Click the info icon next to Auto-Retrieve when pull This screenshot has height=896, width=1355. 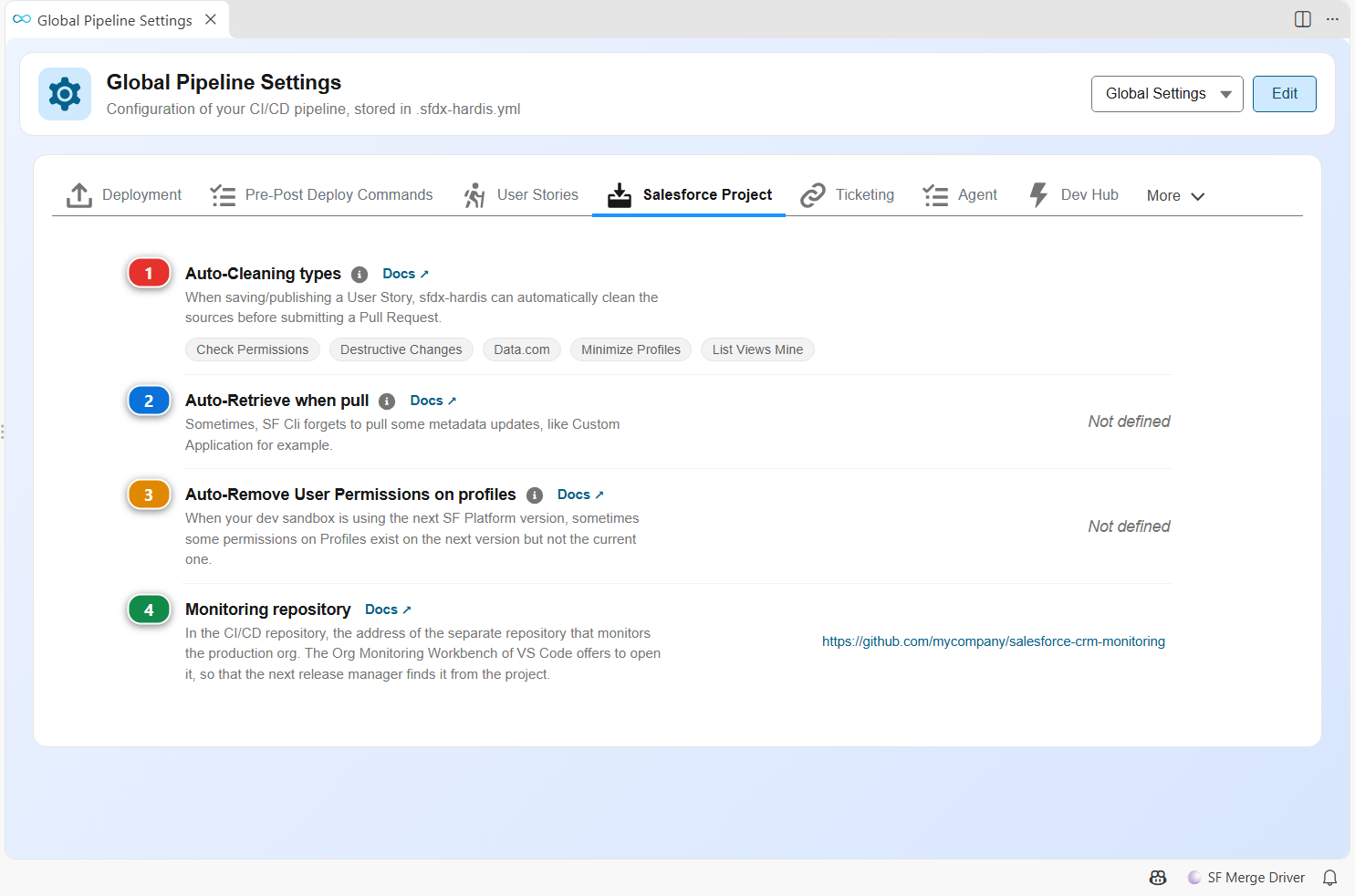[387, 401]
